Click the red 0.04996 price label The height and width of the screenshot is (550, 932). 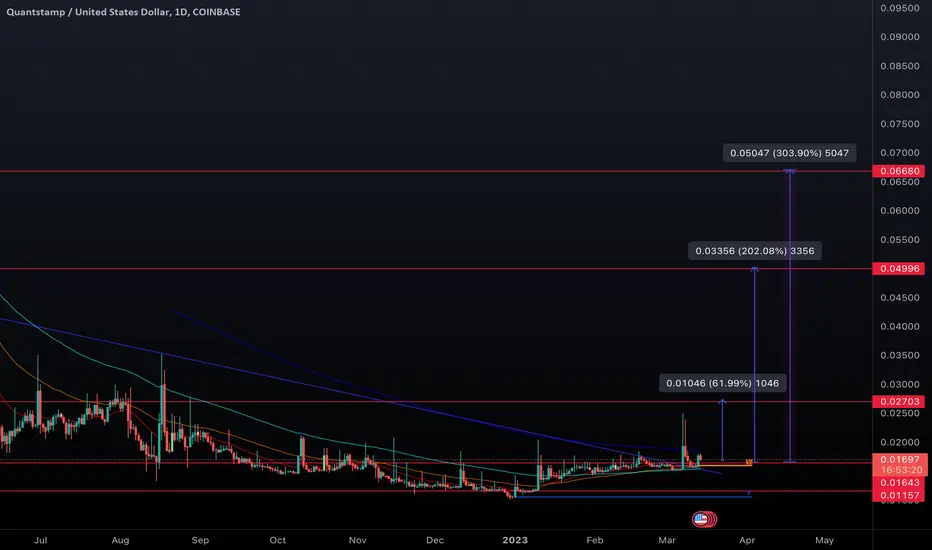[899, 269]
